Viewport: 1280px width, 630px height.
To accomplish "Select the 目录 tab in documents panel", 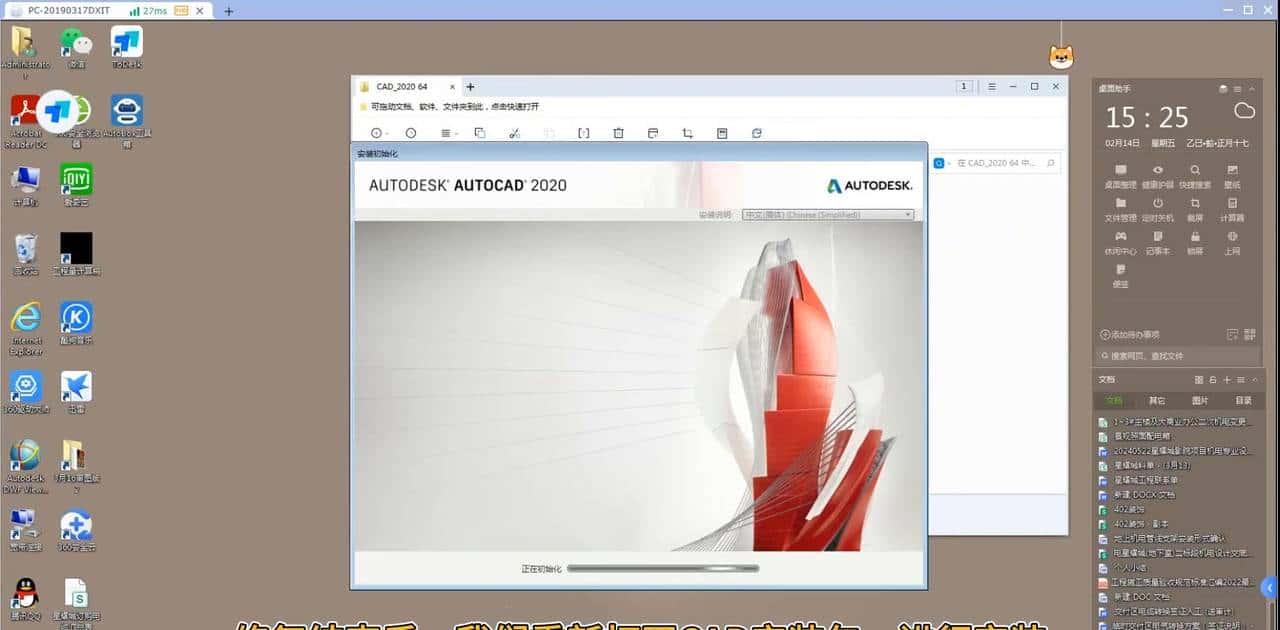I will (1243, 400).
